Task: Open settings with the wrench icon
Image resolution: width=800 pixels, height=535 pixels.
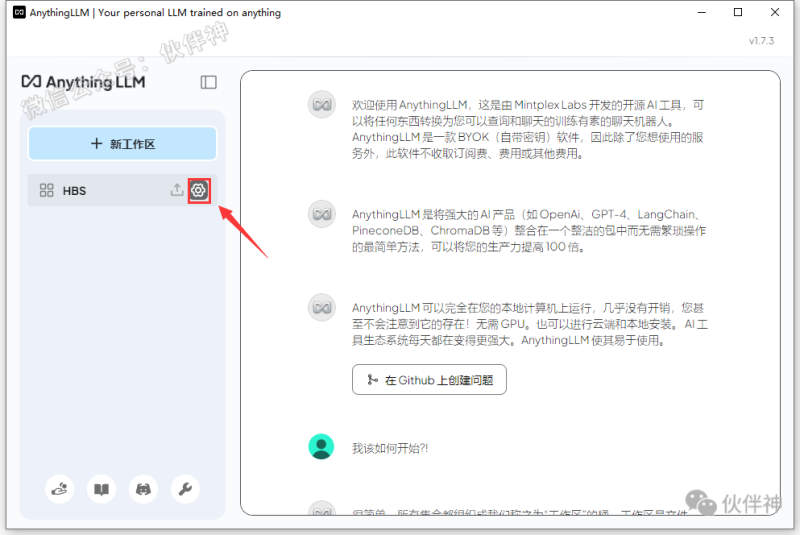Action: [x=185, y=489]
